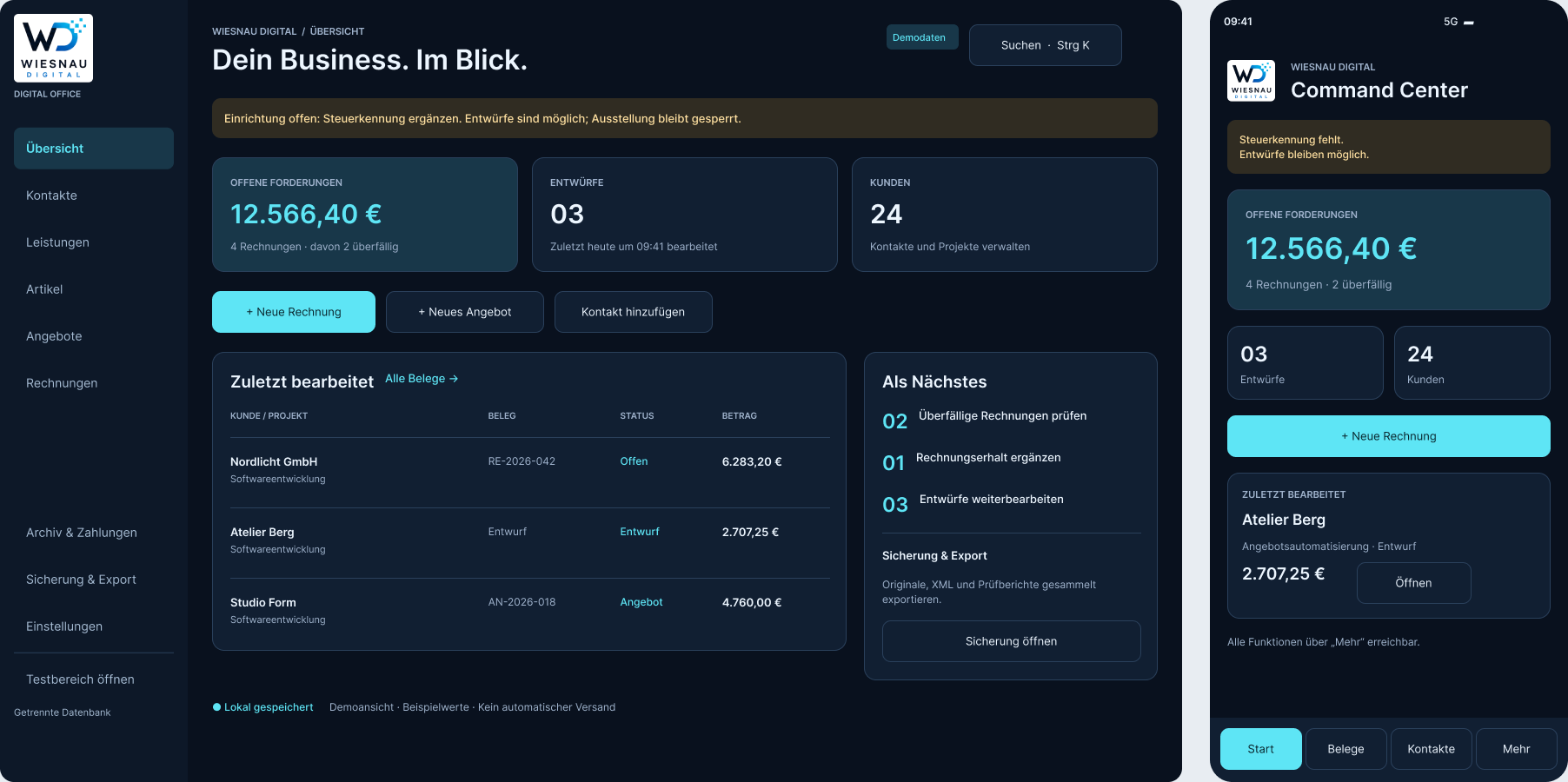Open the Kunden 24 card on desktop
The image size is (1568, 782).
[x=1005, y=215]
